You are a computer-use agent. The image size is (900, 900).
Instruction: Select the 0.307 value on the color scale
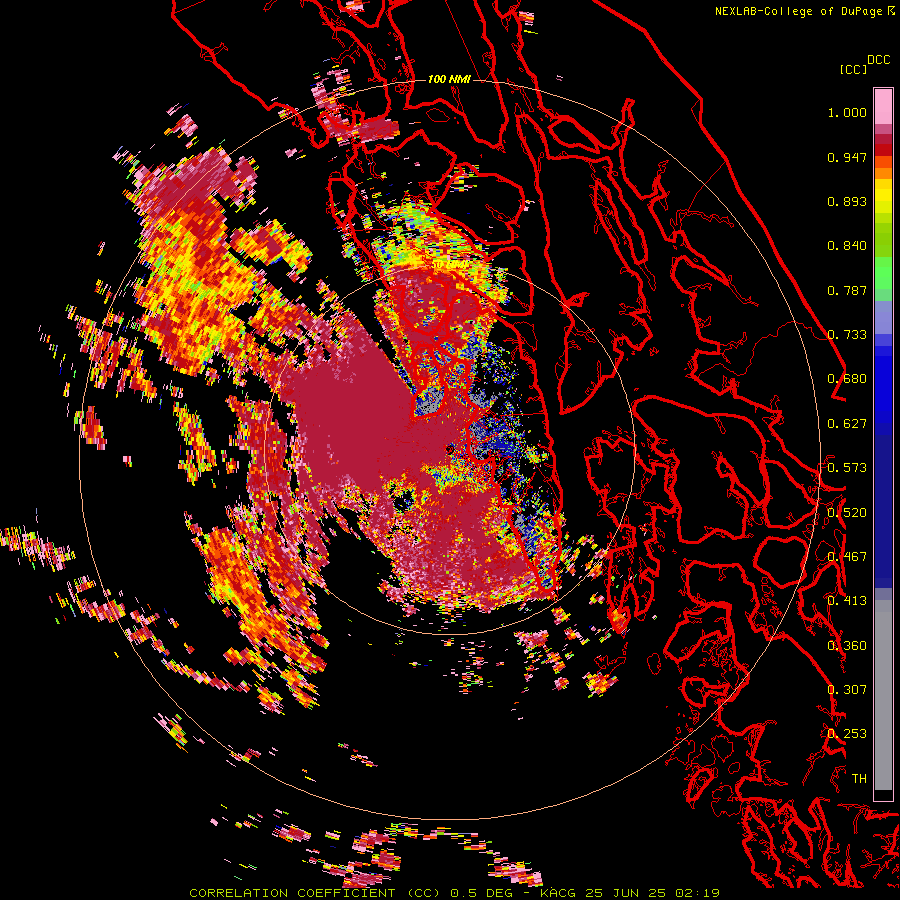click(x=847, y=690)
